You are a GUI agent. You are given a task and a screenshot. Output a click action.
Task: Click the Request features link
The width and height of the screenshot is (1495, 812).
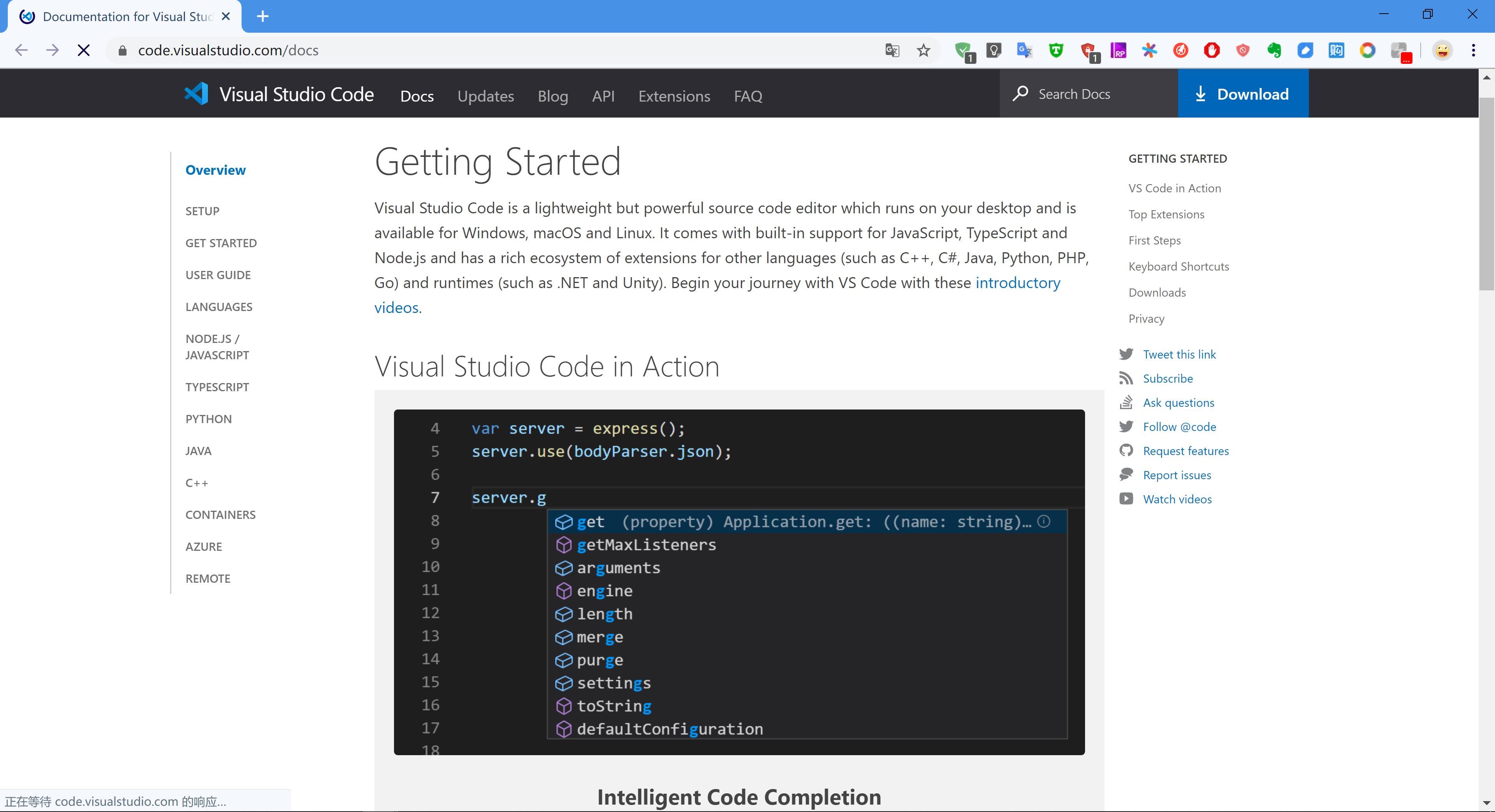coord(1185,450)
